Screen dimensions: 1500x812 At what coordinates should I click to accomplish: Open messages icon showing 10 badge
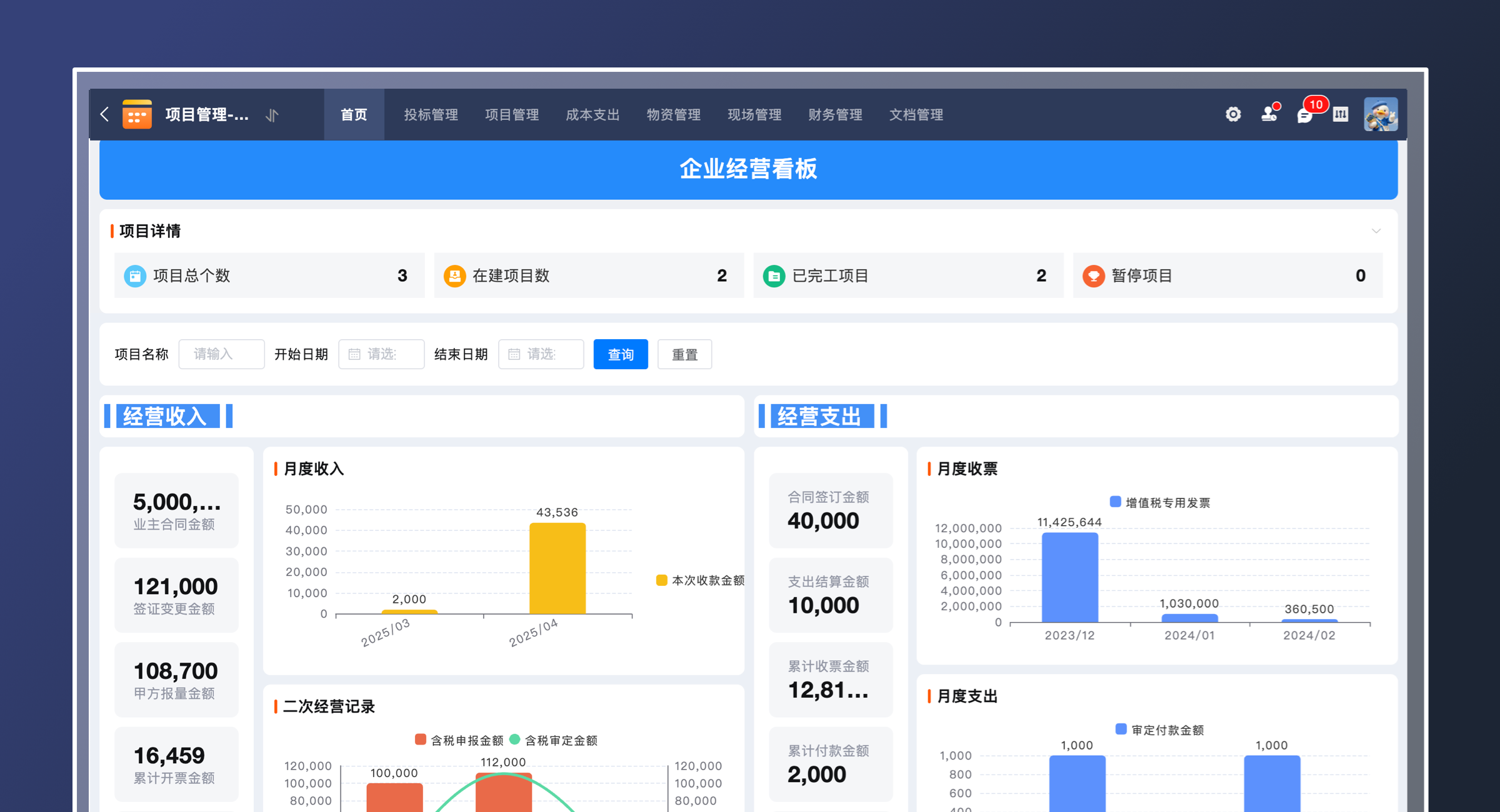1305,114
